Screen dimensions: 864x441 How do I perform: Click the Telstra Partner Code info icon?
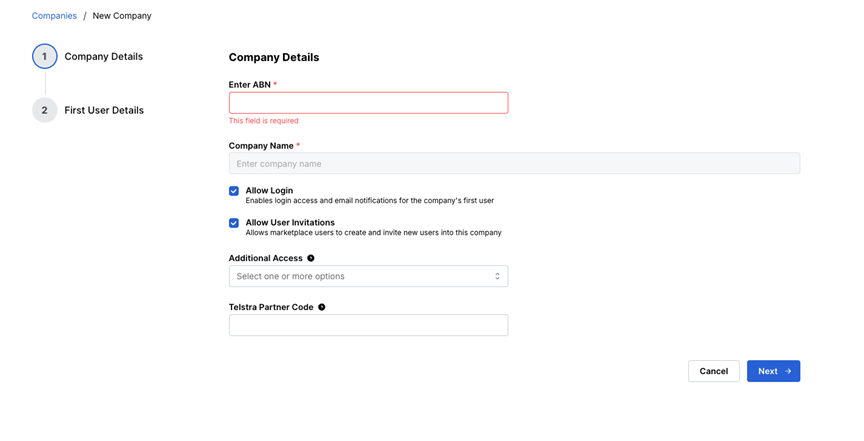pos(322,307)
